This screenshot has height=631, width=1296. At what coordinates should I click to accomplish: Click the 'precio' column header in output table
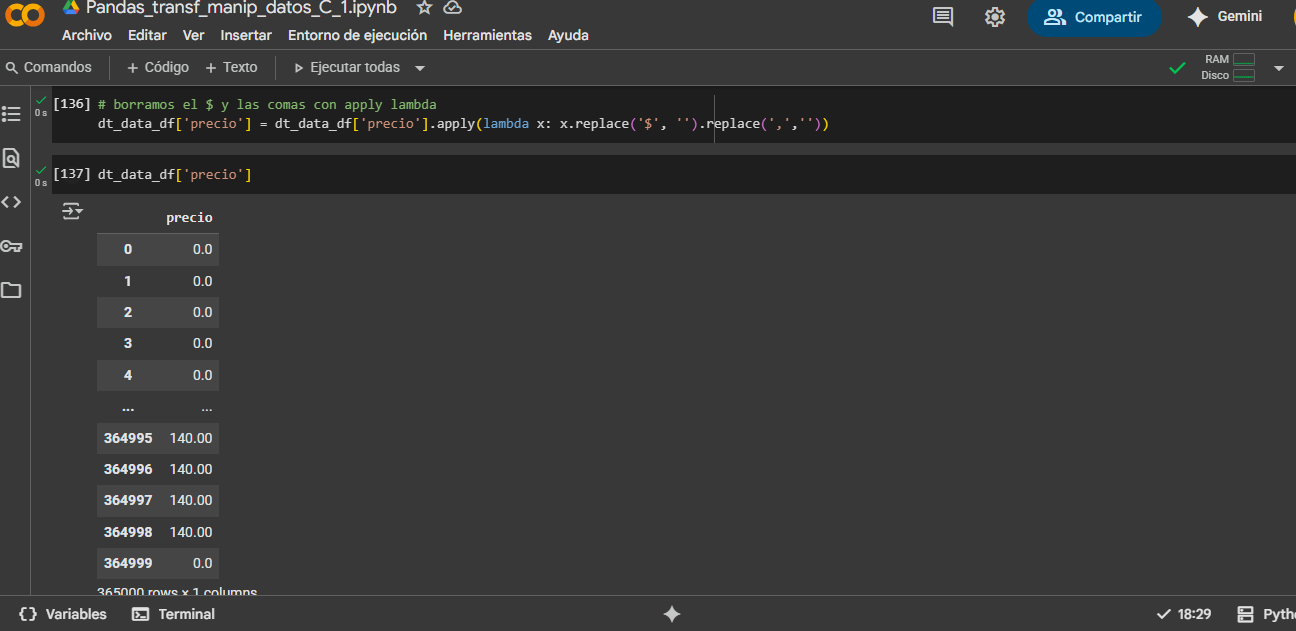coord(189,217)
